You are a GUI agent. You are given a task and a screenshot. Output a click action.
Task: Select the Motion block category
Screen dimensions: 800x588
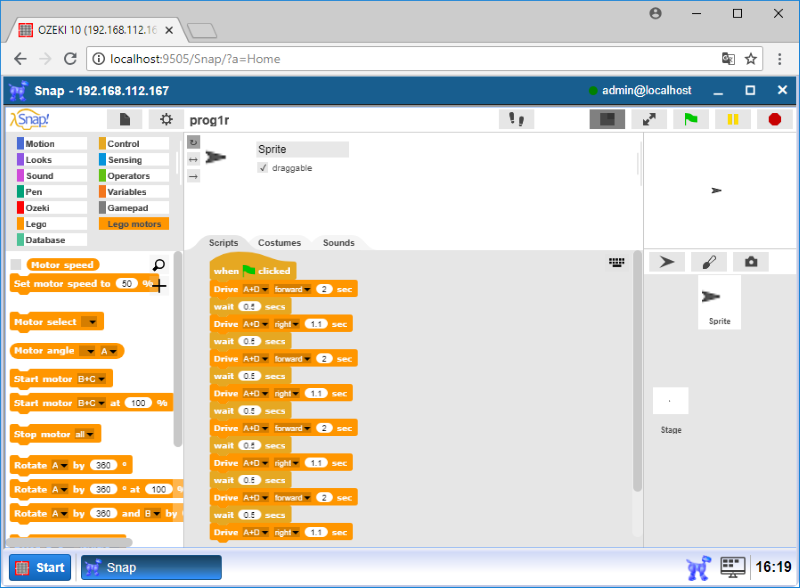point(52,144)
